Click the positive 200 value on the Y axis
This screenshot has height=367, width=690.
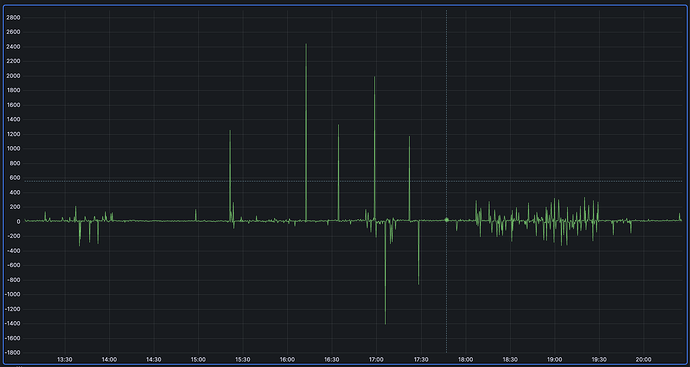click(15, 207)
